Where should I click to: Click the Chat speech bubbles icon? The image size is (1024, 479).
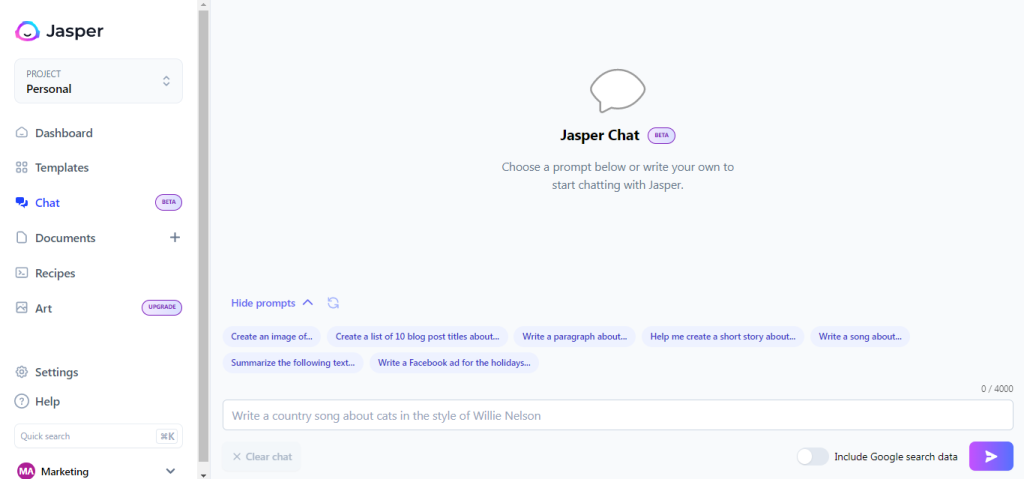click(x=22, y=203)
